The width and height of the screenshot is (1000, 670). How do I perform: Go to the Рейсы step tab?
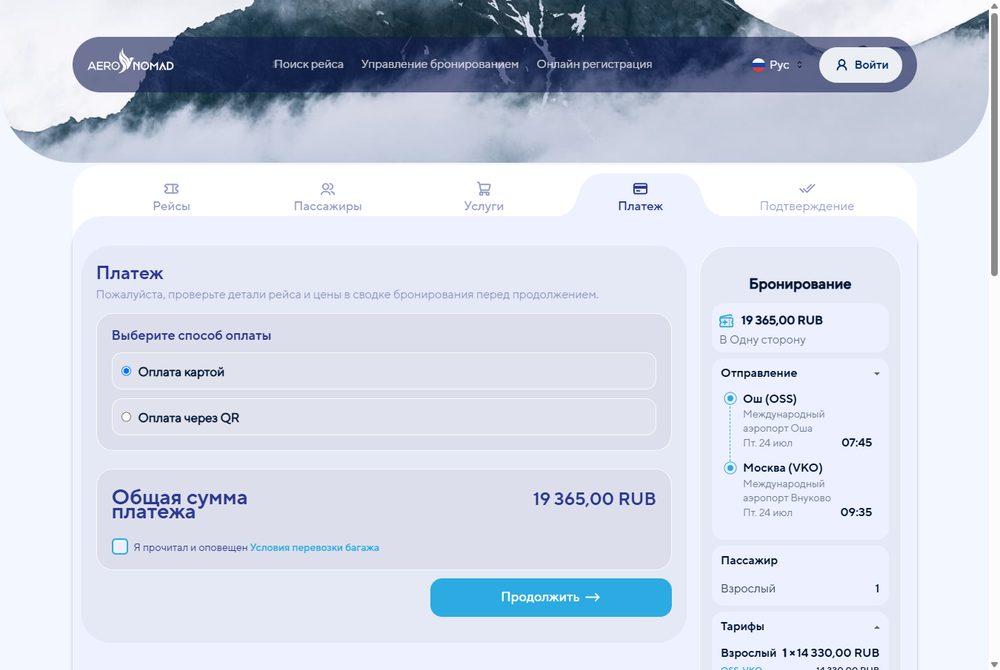pos(172,197)
